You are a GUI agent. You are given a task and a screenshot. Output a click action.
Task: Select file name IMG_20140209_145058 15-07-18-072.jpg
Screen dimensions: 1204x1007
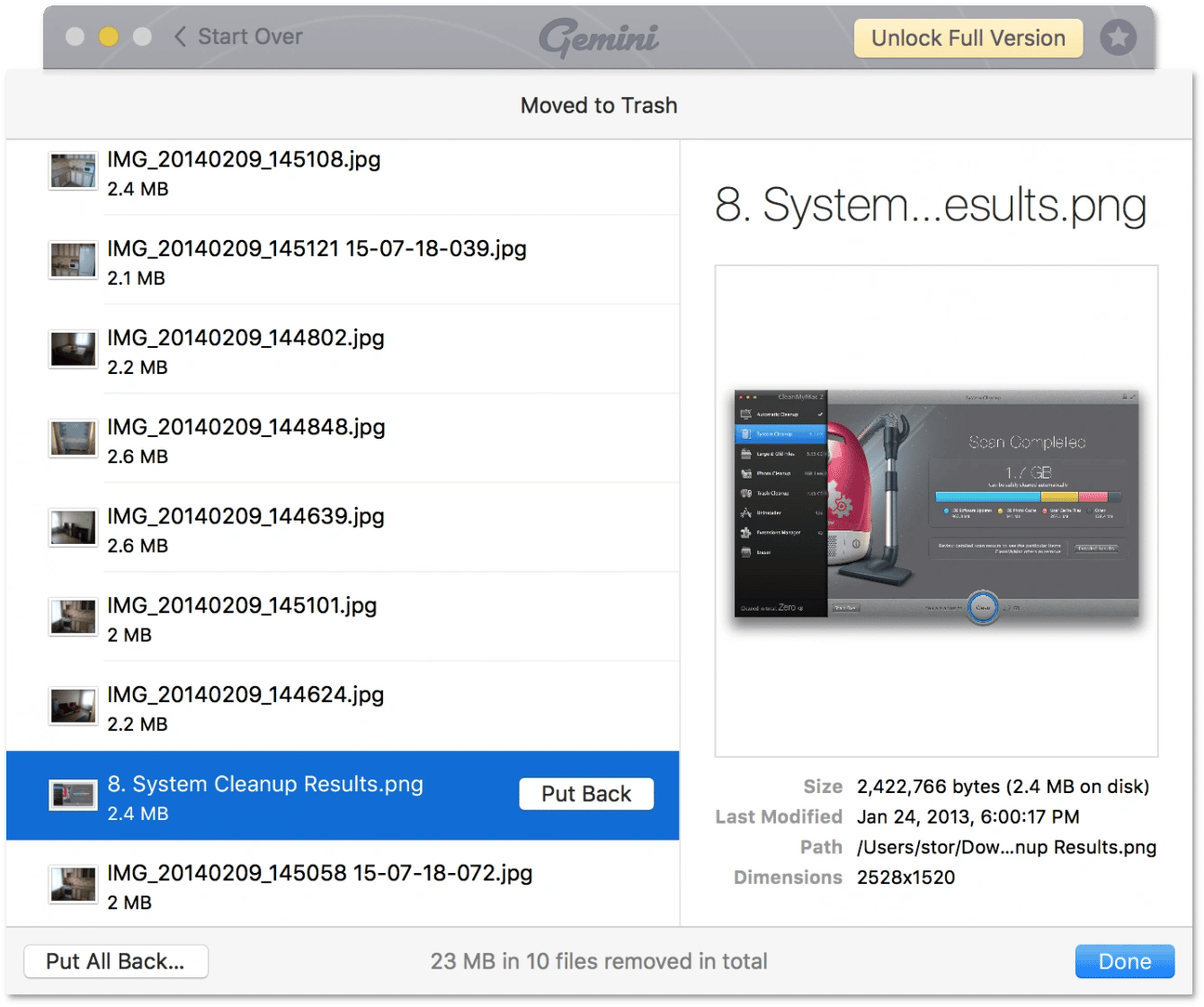point(320,872)
